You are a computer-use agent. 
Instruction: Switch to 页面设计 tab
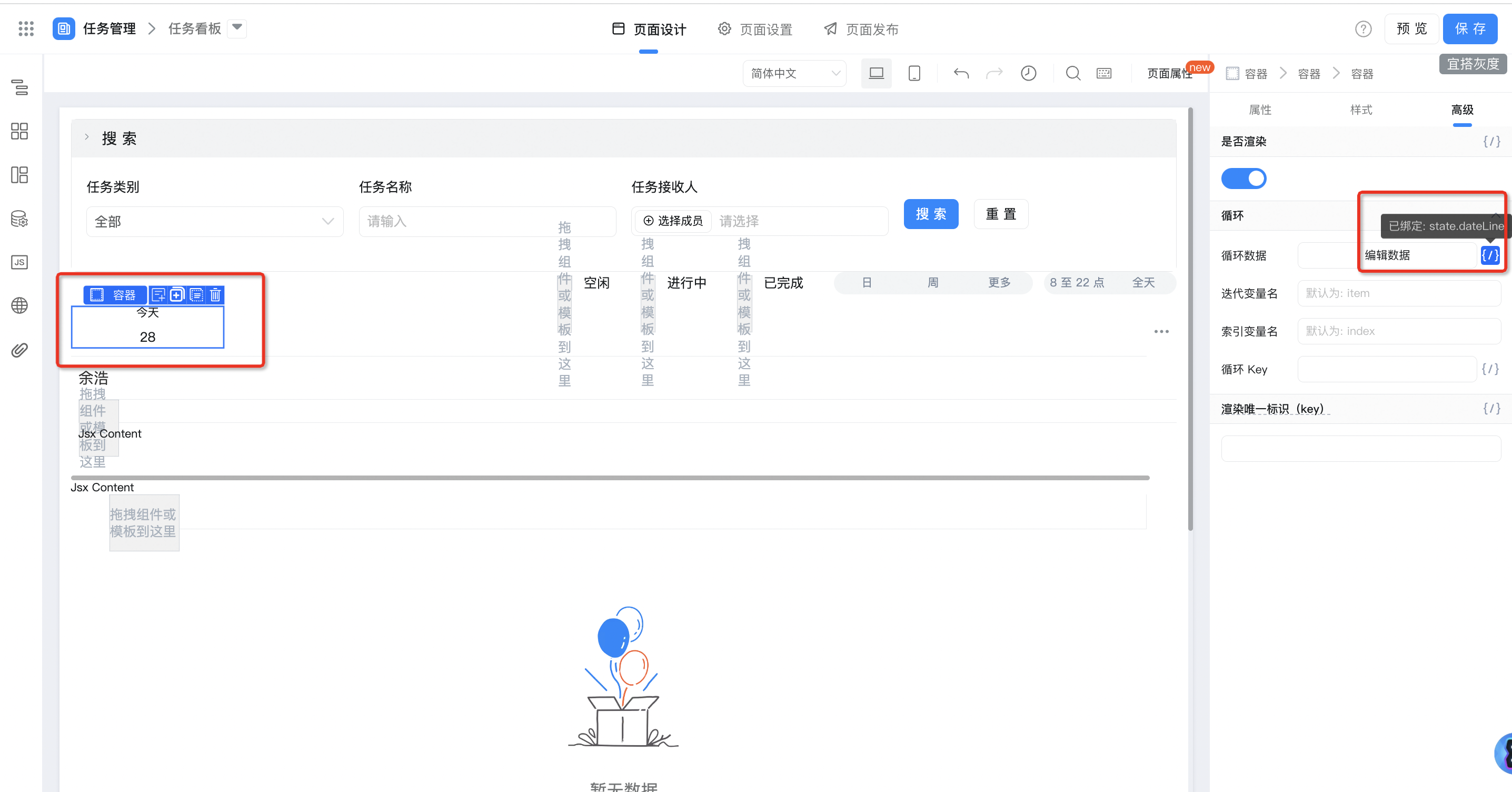click(x=649, y=29)
